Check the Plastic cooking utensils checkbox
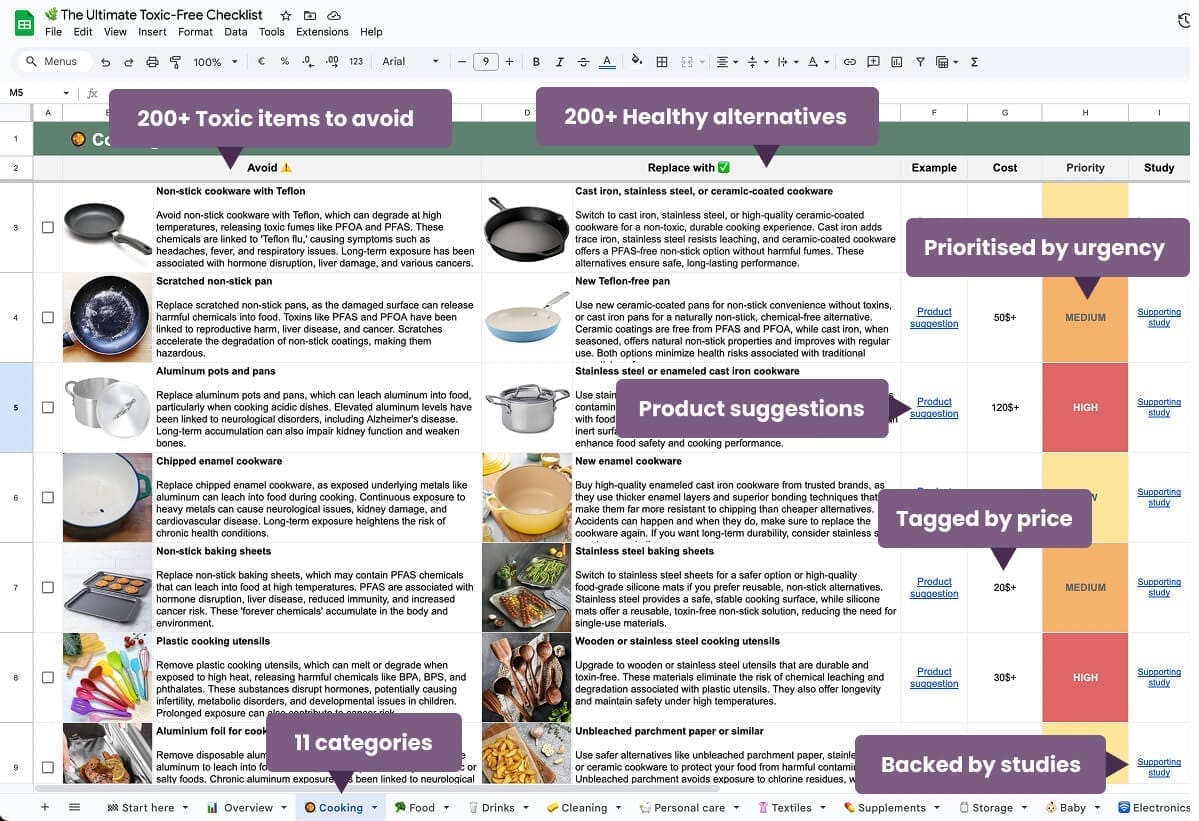Viewport: 1199px width, 821px height. 47,677
